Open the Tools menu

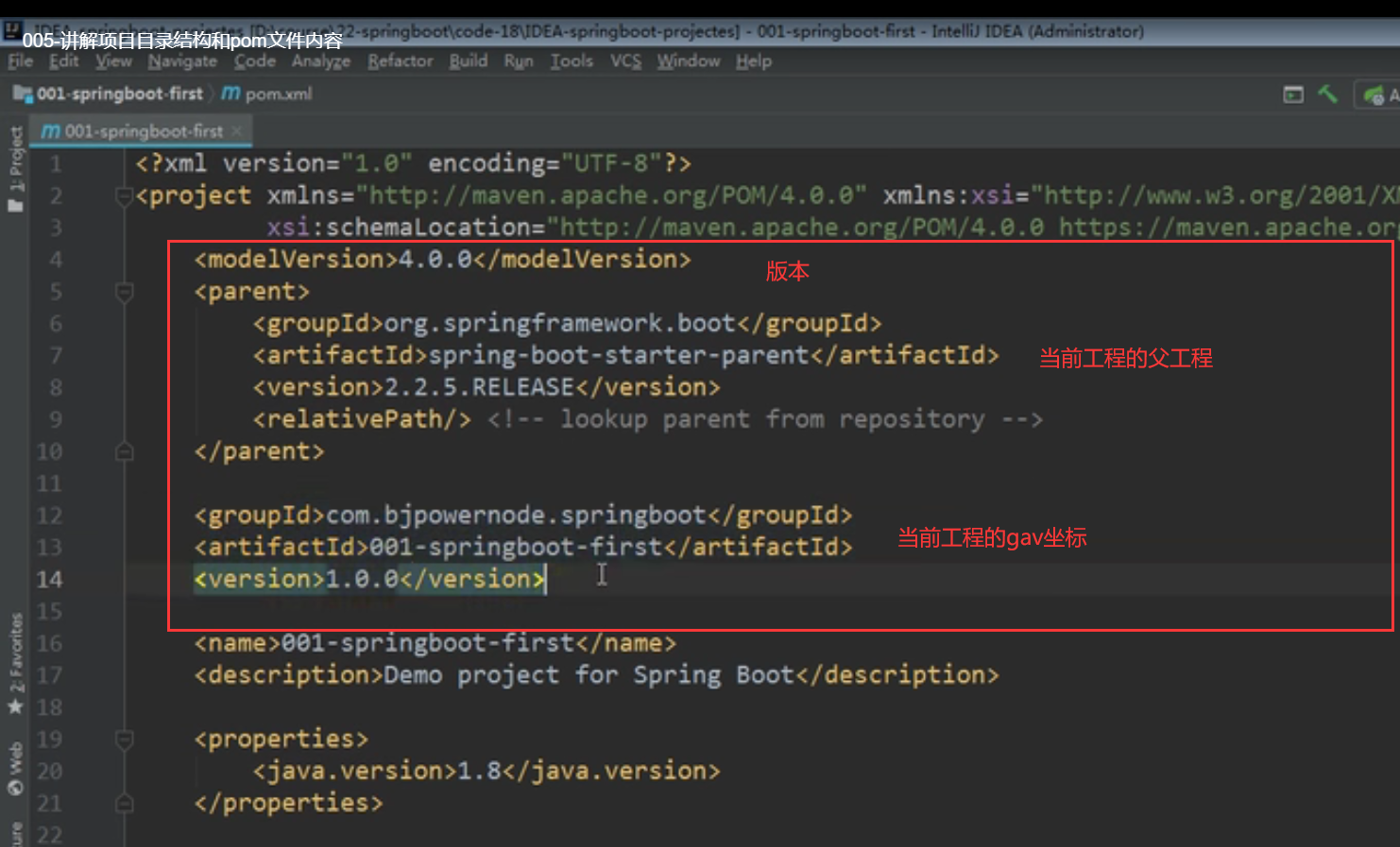pyautogui.click(x=572, y=61)
